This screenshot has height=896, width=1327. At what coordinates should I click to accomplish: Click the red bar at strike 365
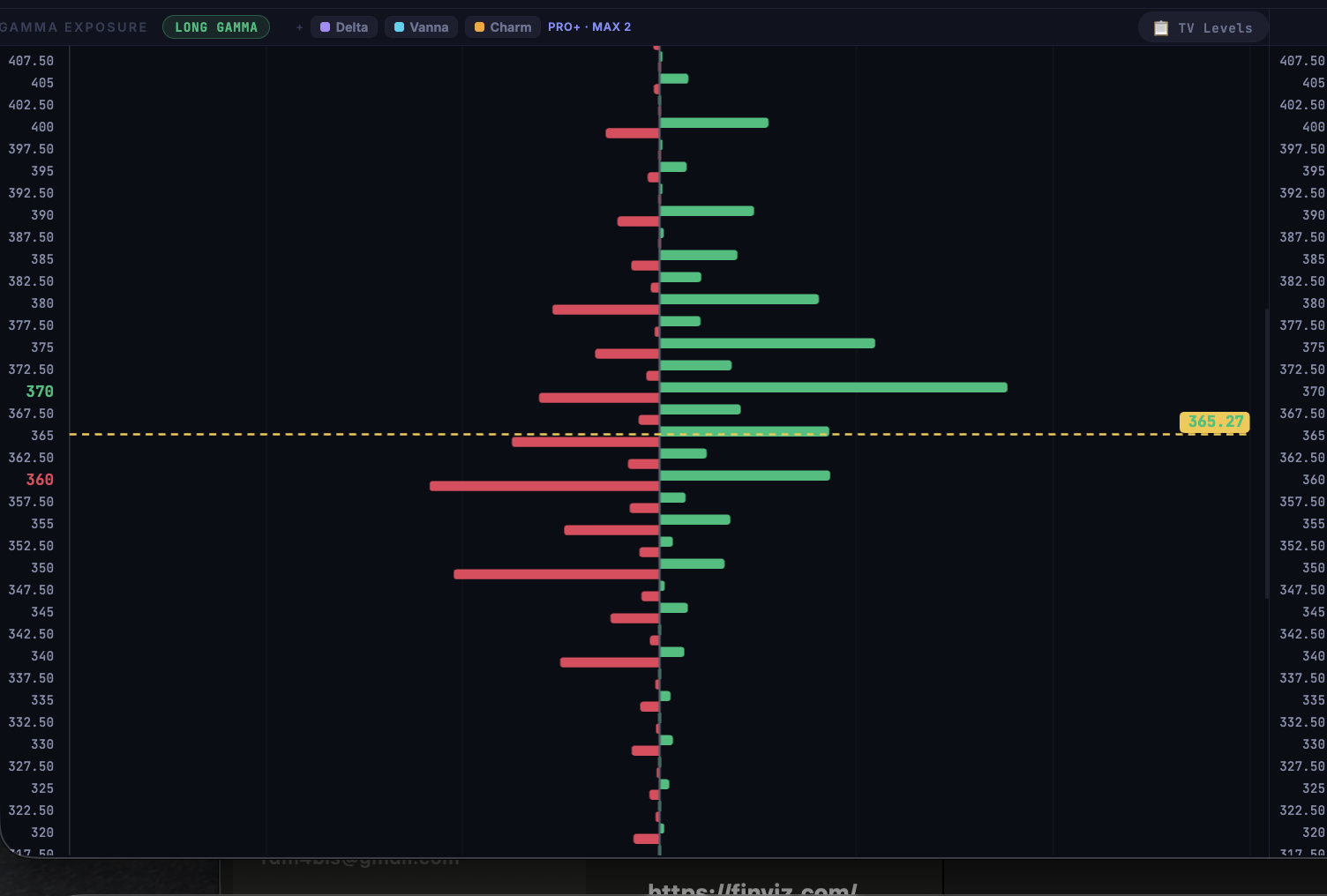586,442
